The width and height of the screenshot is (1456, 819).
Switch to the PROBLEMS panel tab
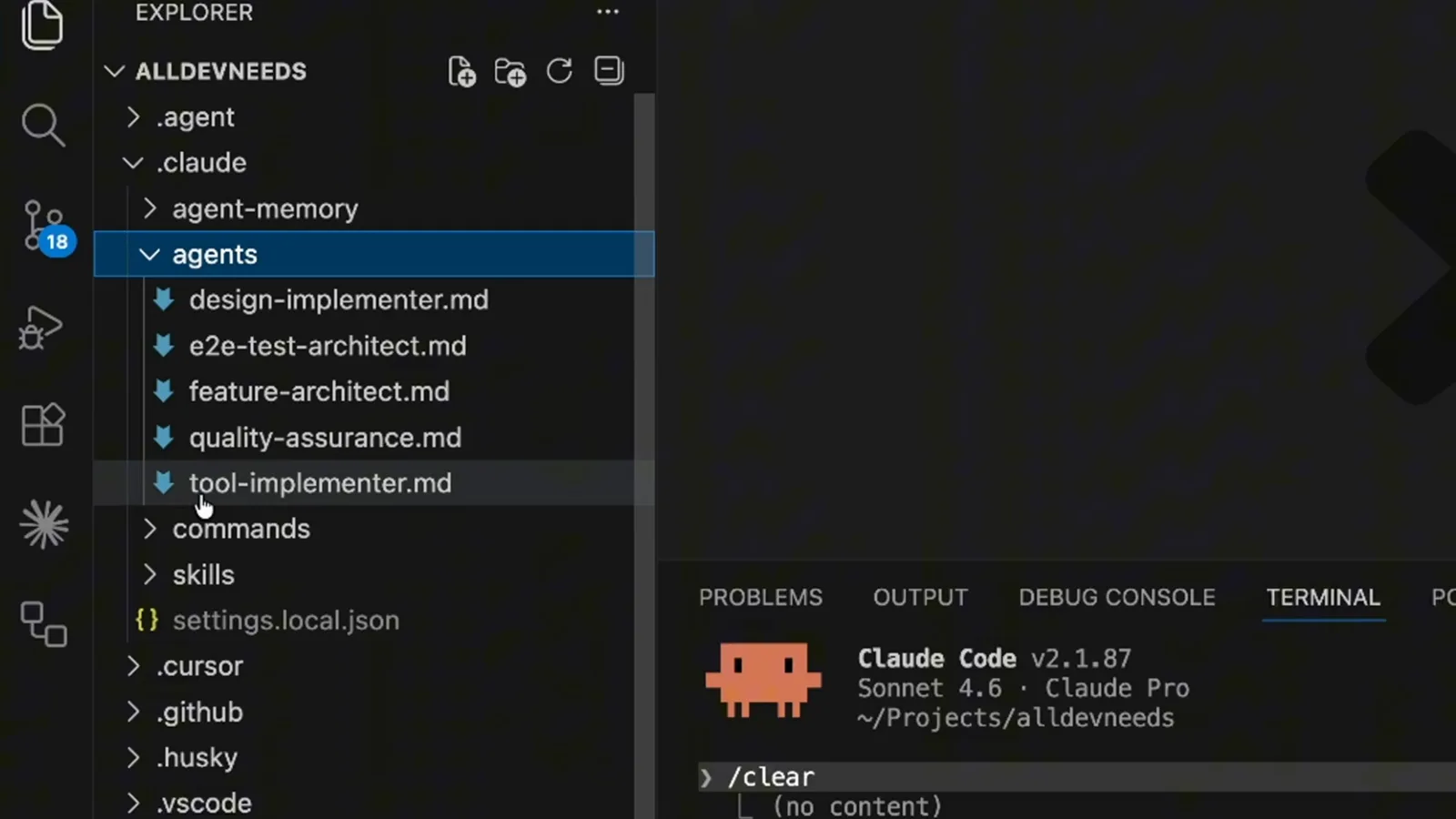761,597
